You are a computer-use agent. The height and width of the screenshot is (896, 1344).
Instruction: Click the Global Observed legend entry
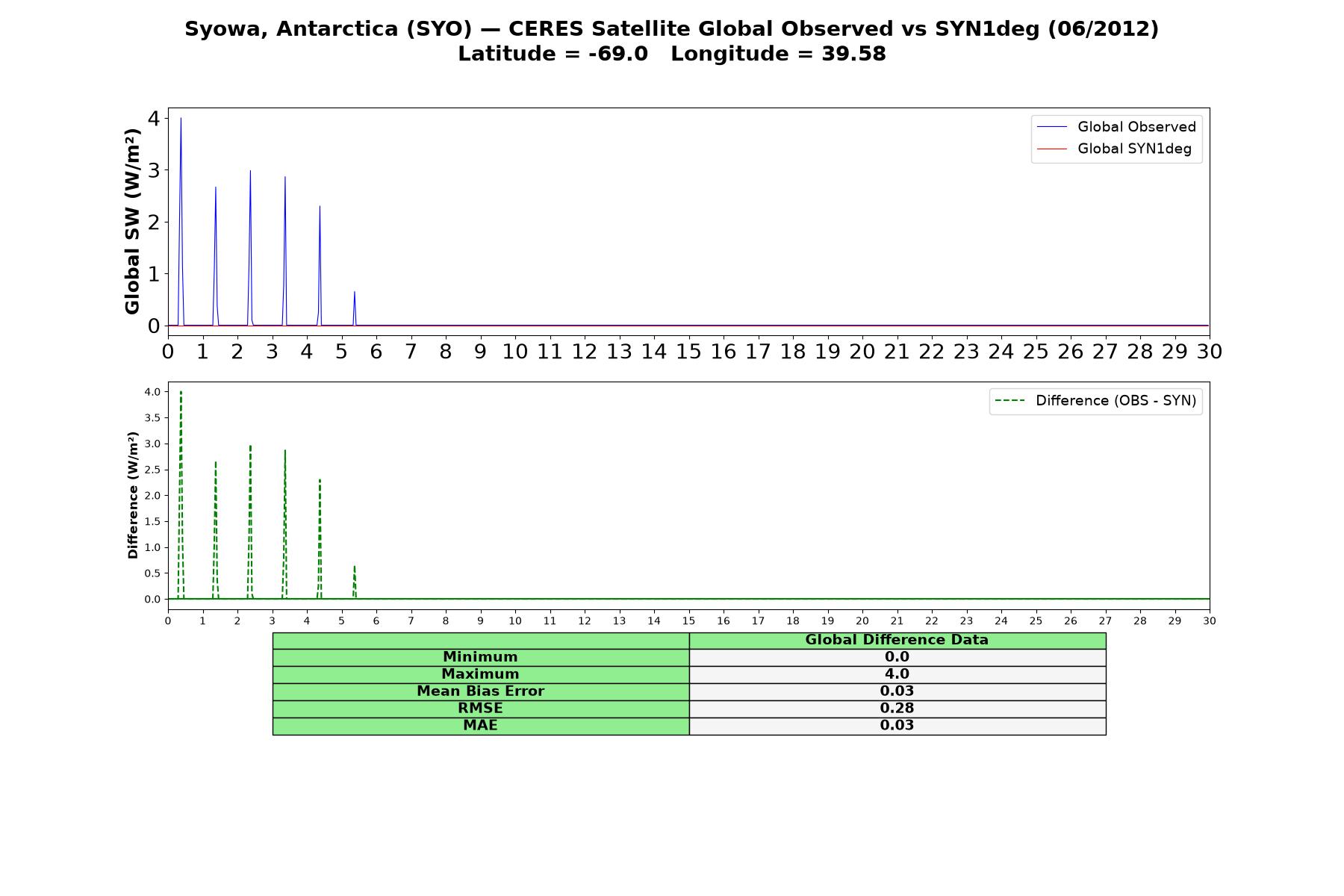1117,127
